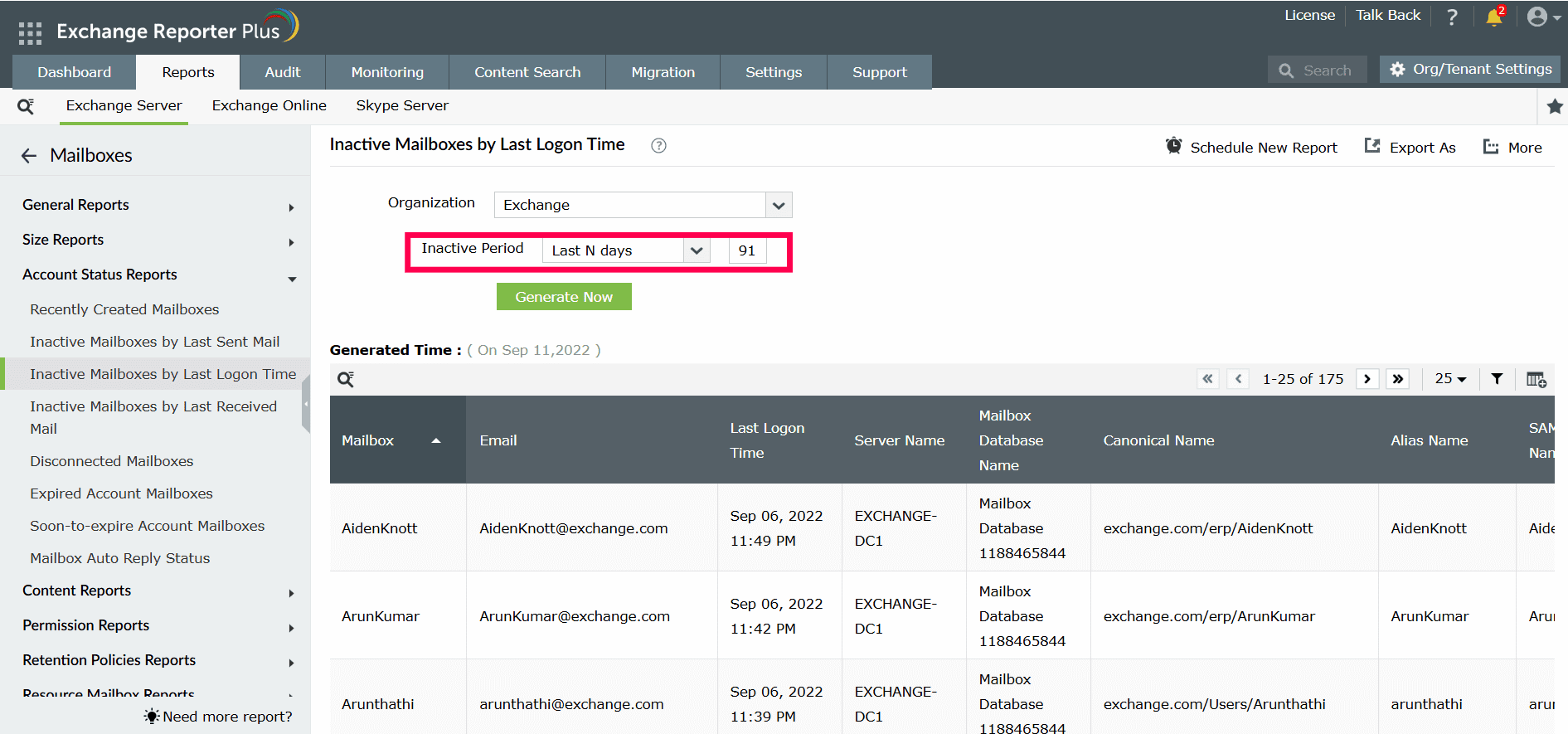This screenshot has height=734, width=1568.
Task: Open the table filter funnel
Action: coord(1497,379)
